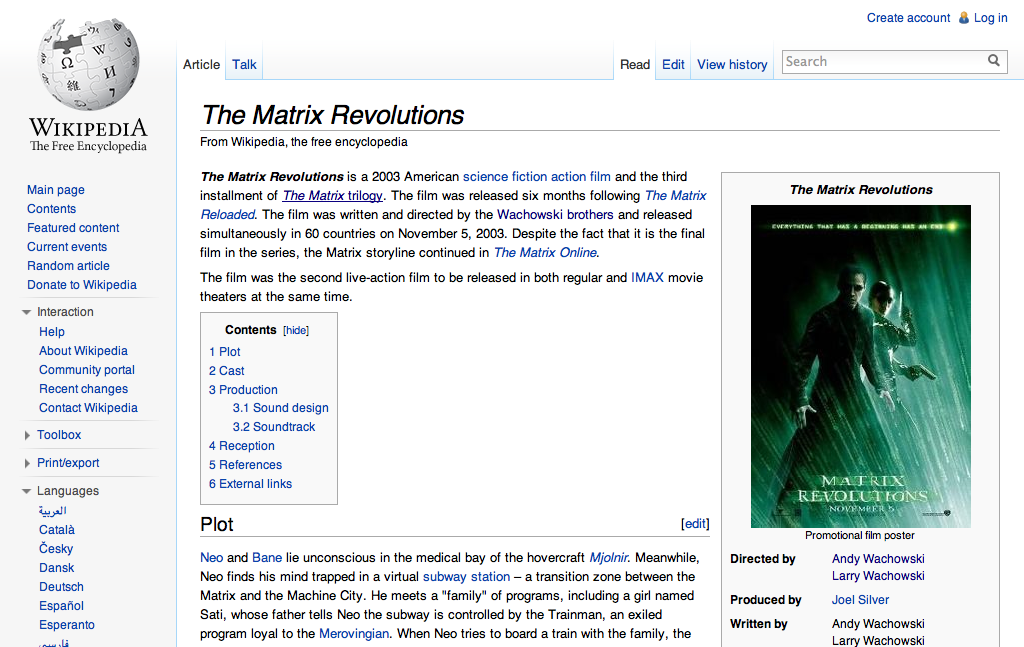Click the promotional film poster image

861,366
